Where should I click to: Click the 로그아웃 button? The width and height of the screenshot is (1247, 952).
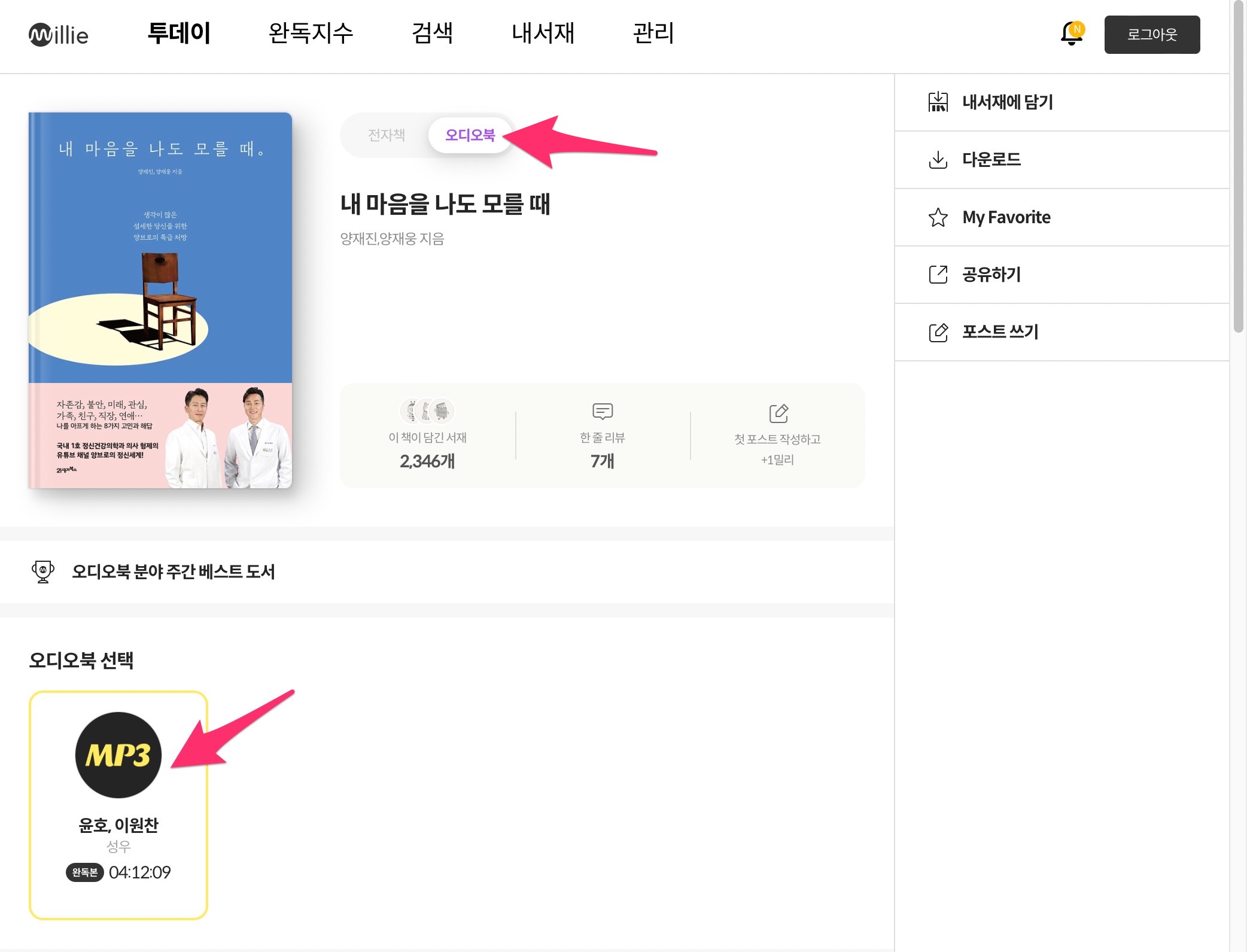tap(1151, 35)
